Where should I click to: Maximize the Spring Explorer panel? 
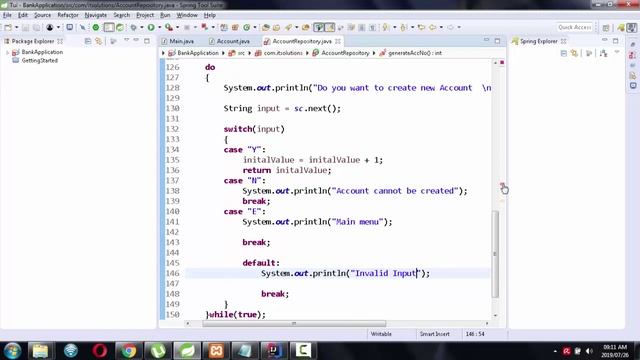point(616,41)
